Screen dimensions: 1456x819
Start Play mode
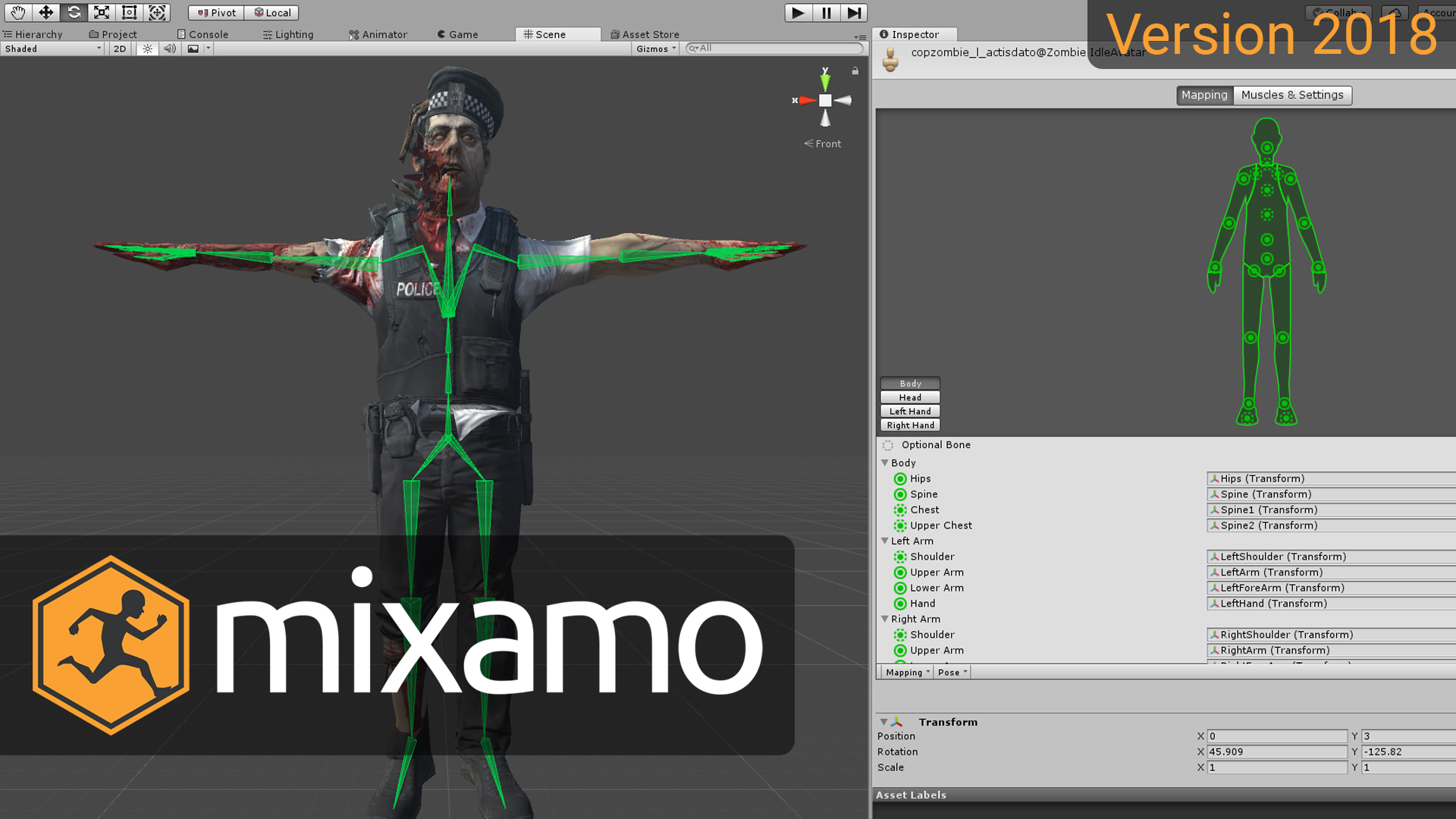coord(798,13)
